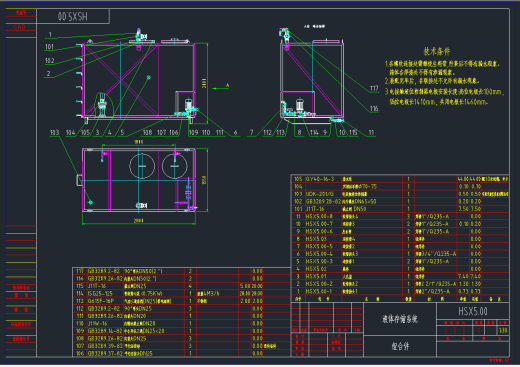This screenshot has width=520, height=367.
Task: Click the rotated drawing number box top-left
Action: point(73,16)
